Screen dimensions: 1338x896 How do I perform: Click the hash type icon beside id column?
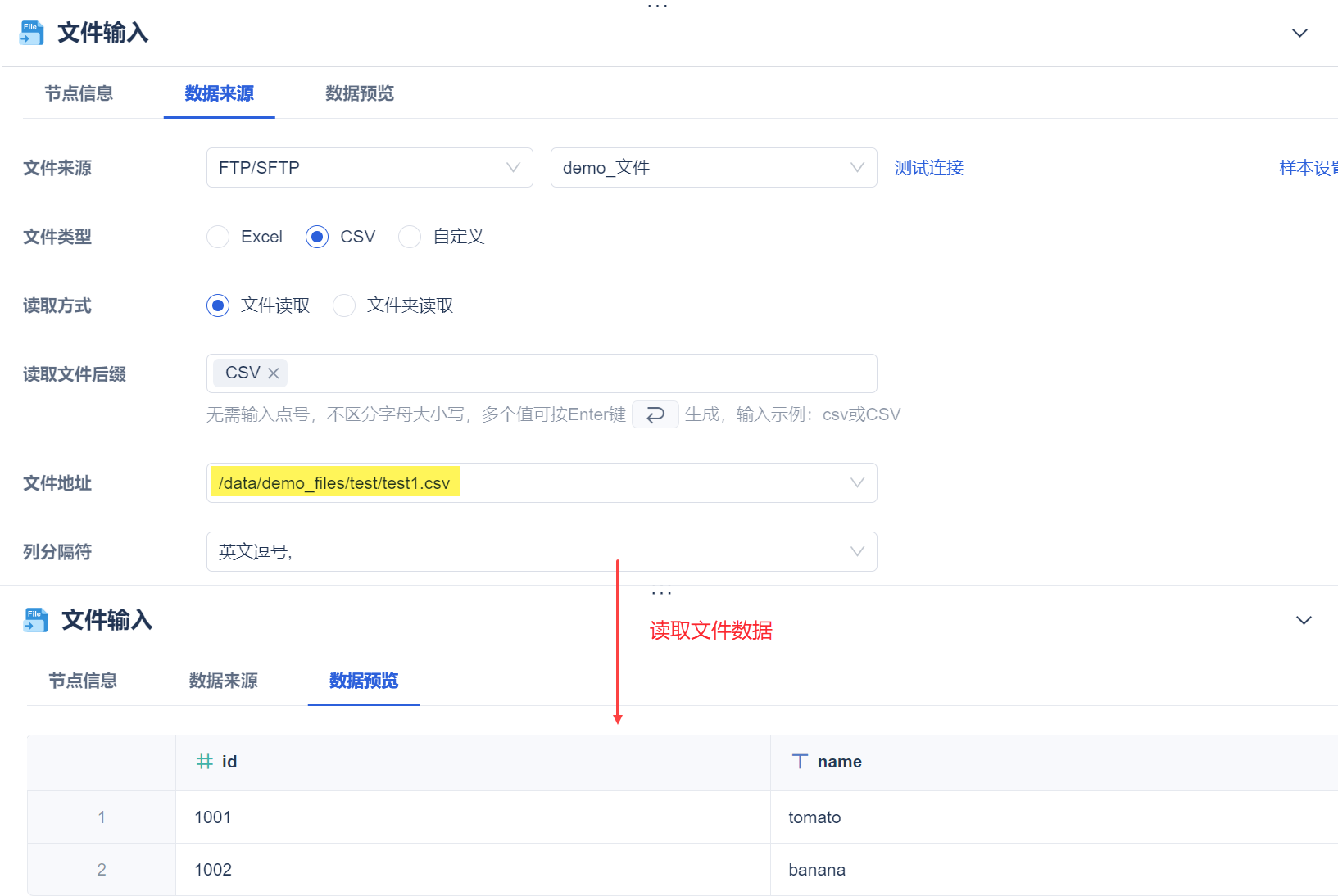point(204,762)
